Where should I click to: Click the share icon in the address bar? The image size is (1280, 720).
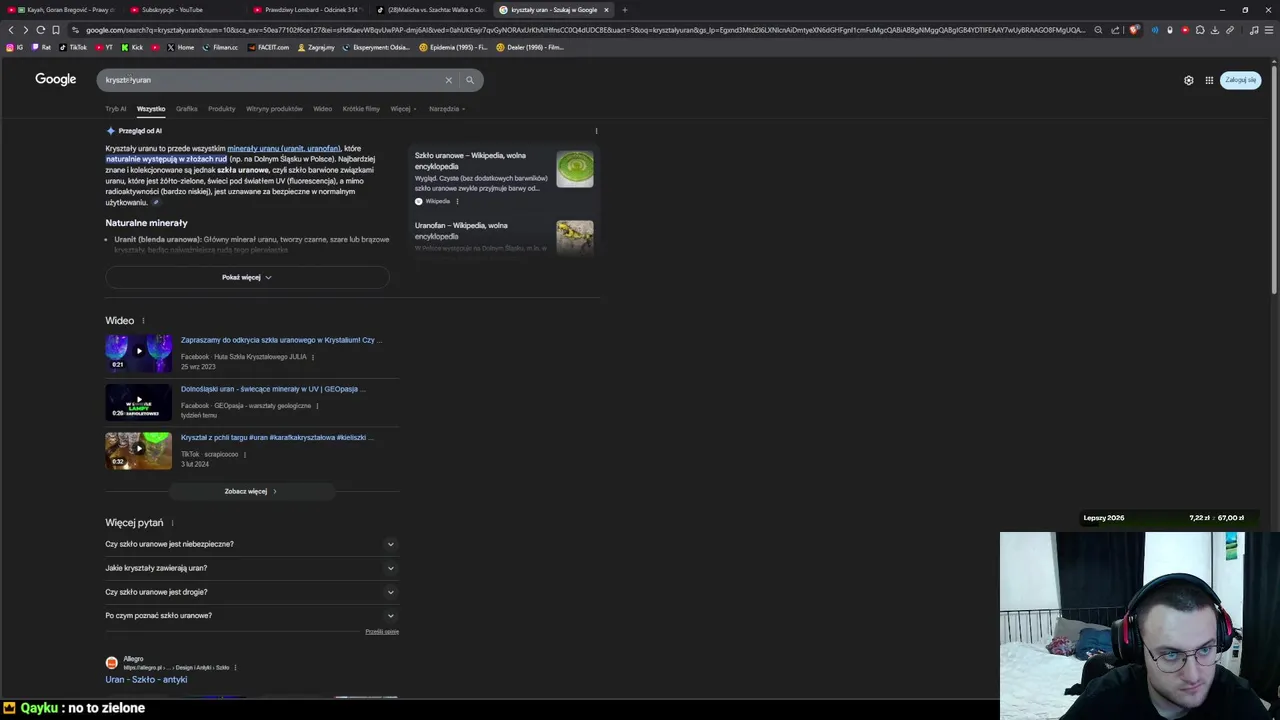[1116, 30]
